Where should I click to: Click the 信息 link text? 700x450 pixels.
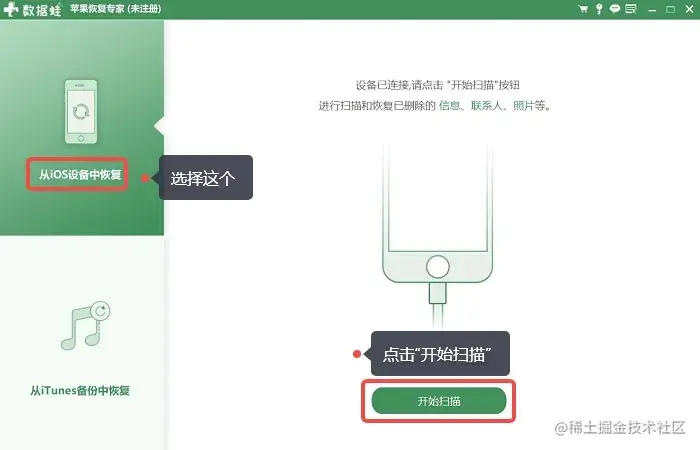[449, 106]
